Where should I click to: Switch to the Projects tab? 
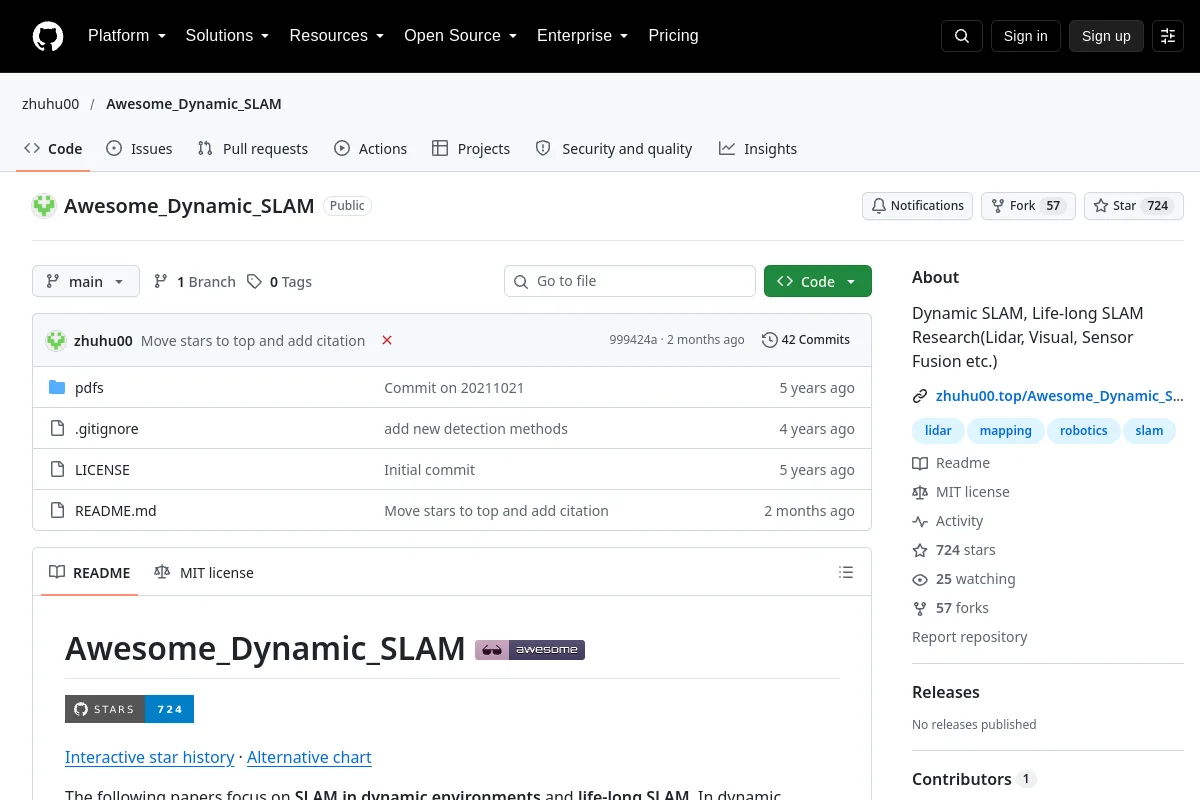coord(471,149)
